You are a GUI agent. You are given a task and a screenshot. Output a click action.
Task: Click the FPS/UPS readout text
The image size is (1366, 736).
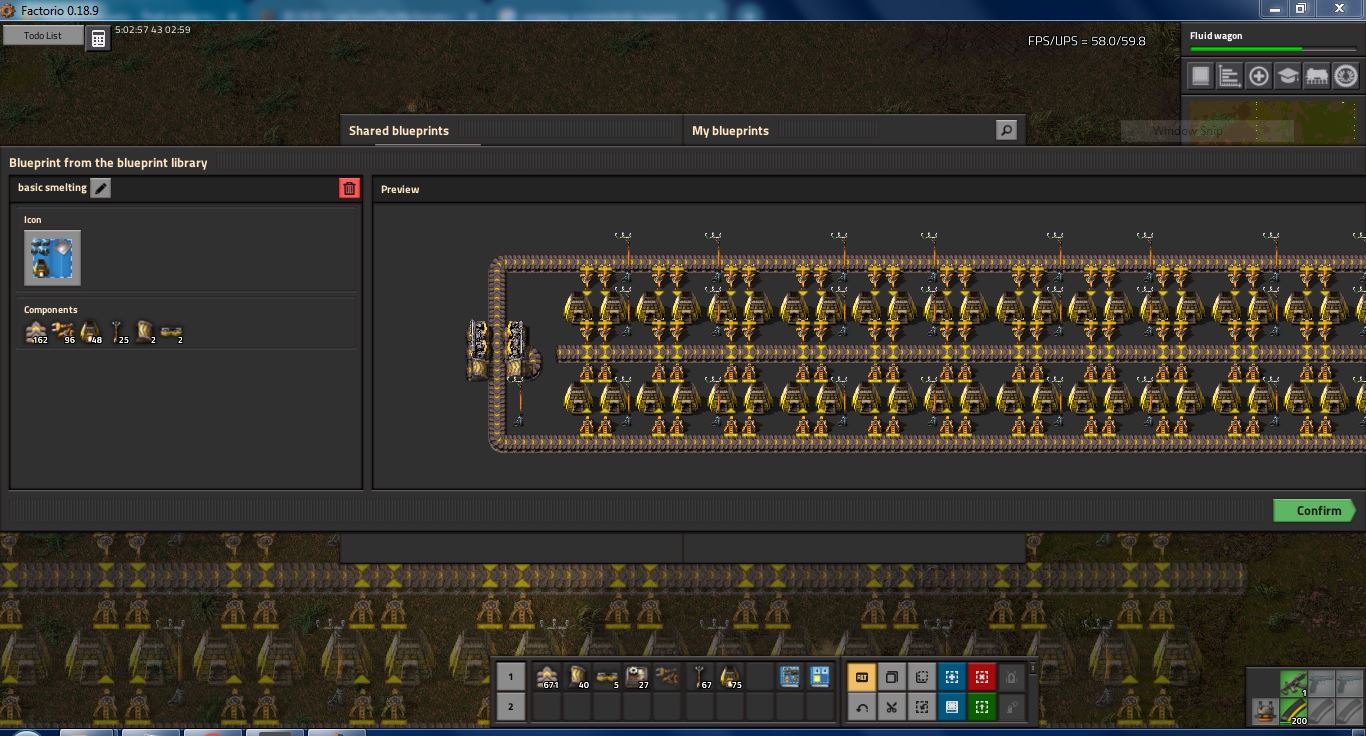click(1087, 41)
